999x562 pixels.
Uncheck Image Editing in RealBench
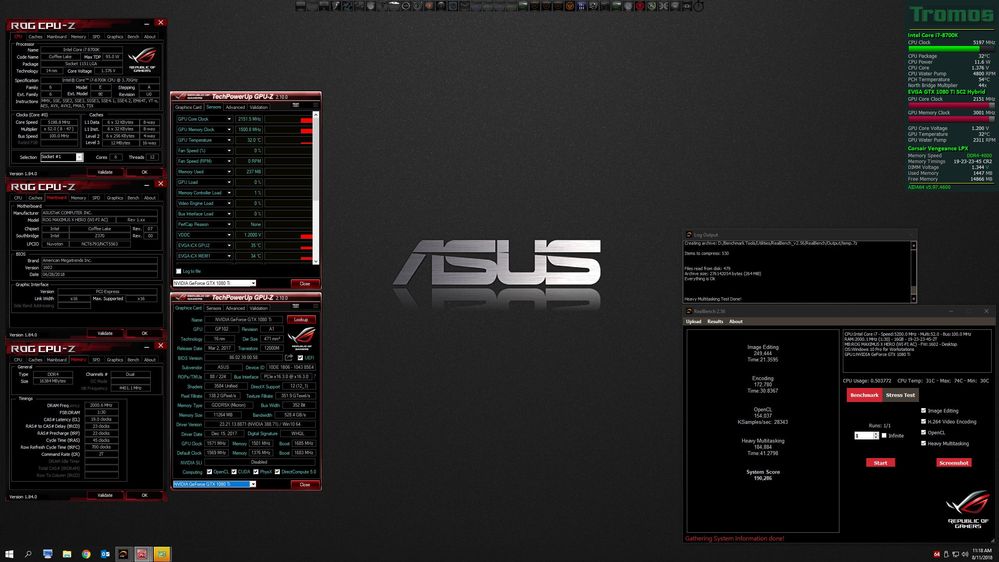(923, 411)
